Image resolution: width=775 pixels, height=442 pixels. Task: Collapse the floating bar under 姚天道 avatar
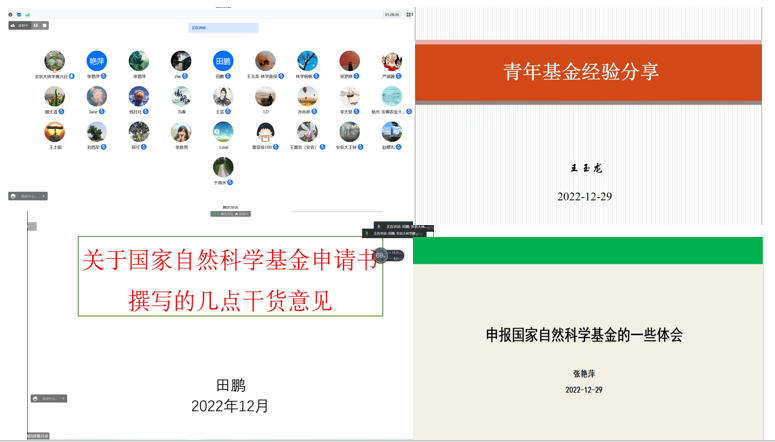pyautogui.click(x=44, y=196)
